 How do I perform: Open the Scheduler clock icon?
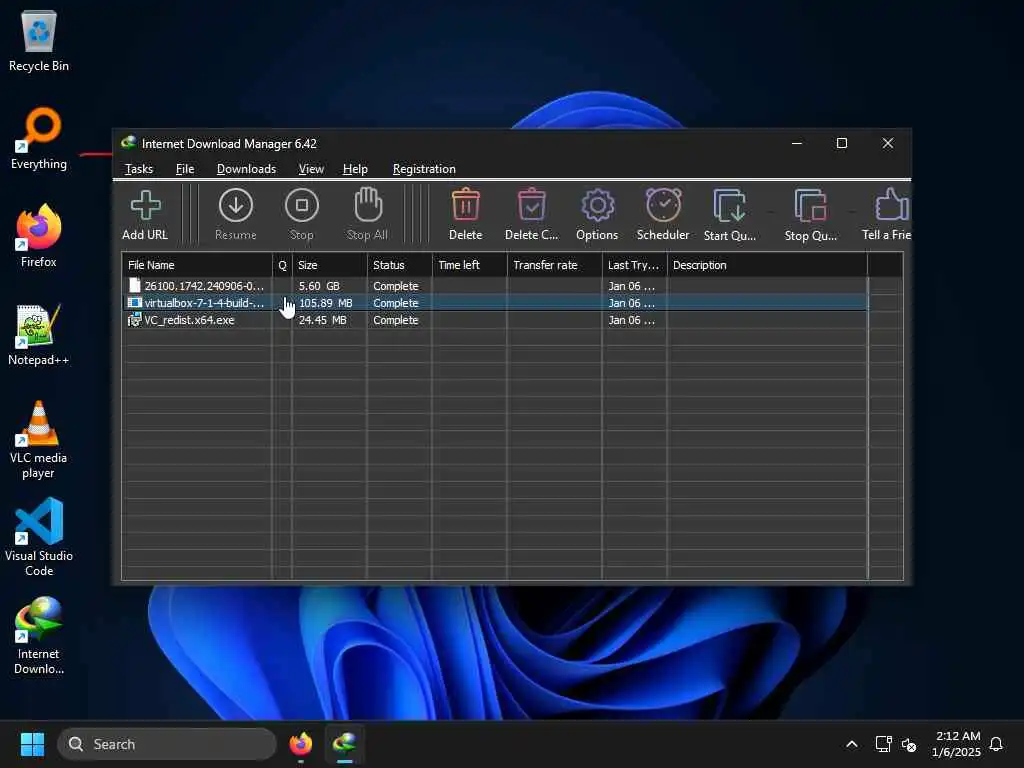pos(663,205)
